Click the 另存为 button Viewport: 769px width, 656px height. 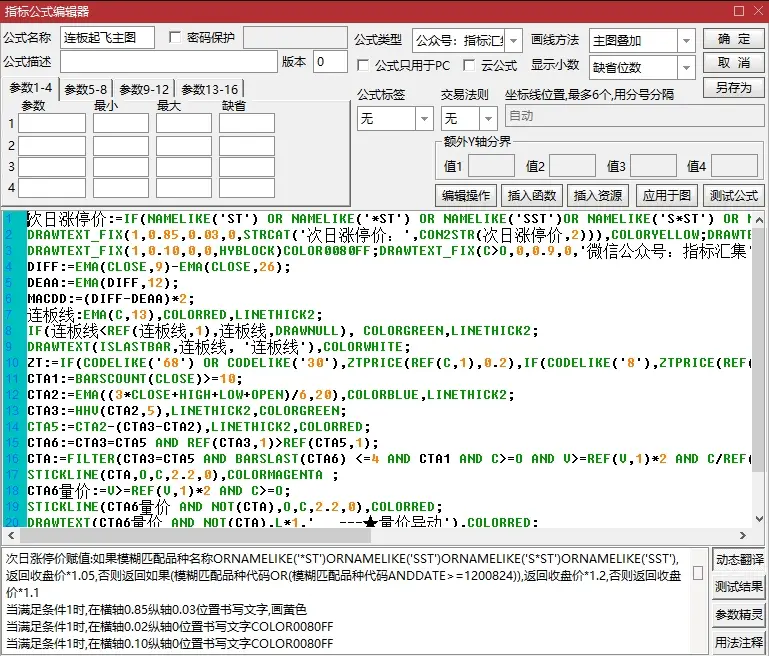pos(734,88)
